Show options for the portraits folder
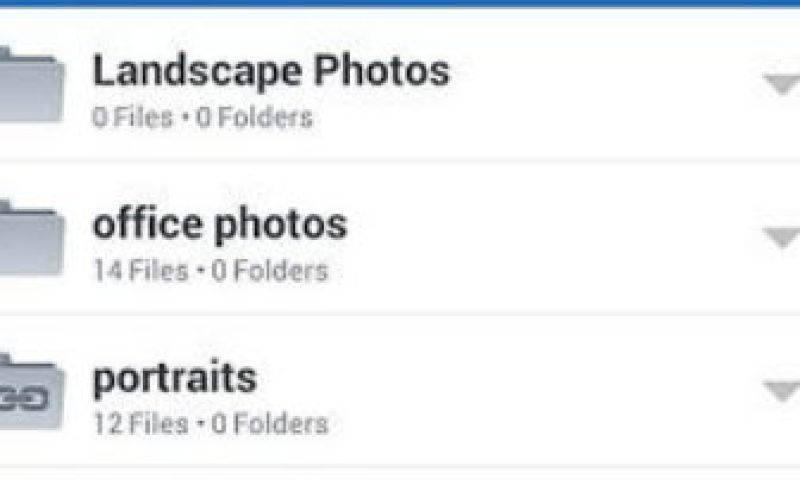 point(782,390)
